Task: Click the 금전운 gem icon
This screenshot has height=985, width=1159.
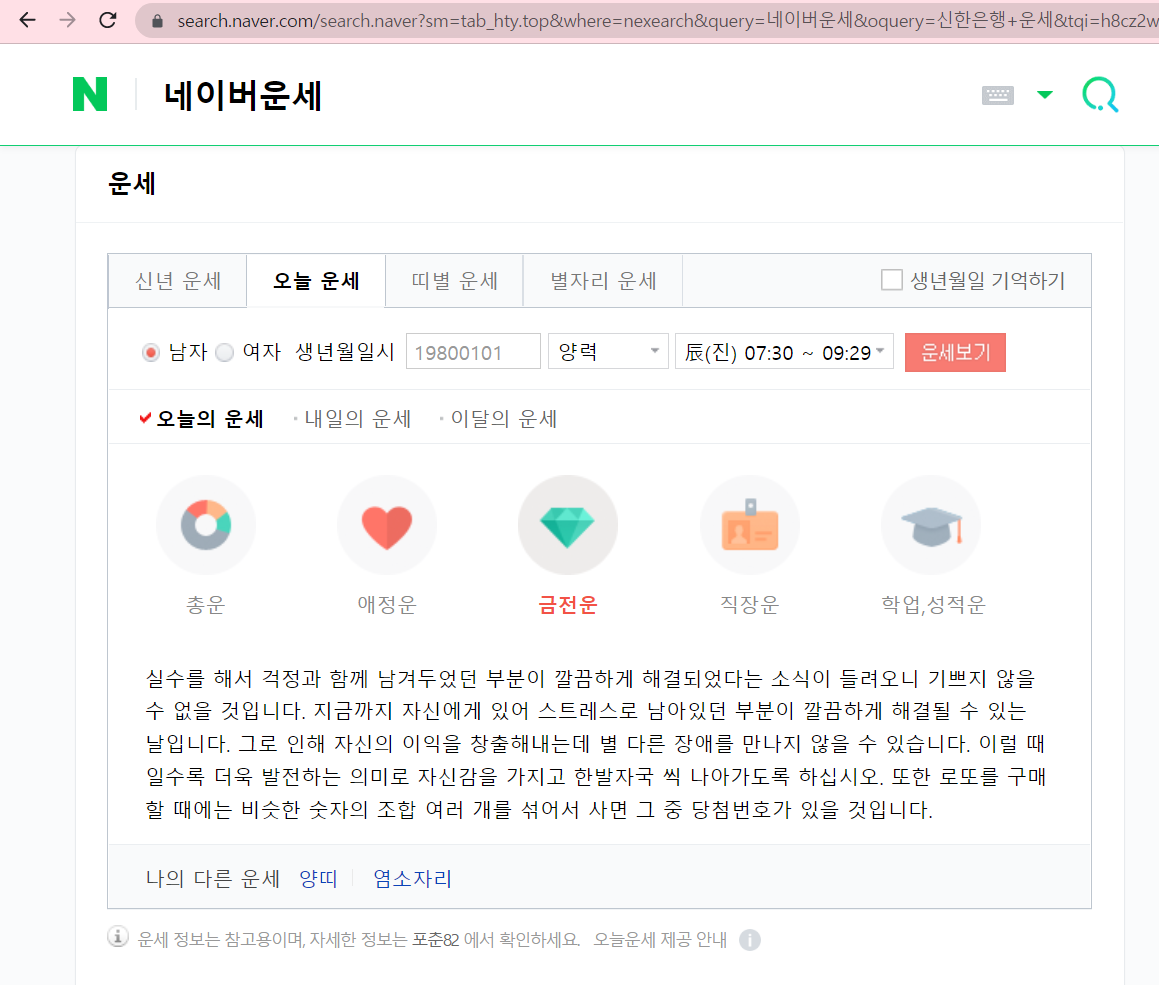Action: [567, 523]
